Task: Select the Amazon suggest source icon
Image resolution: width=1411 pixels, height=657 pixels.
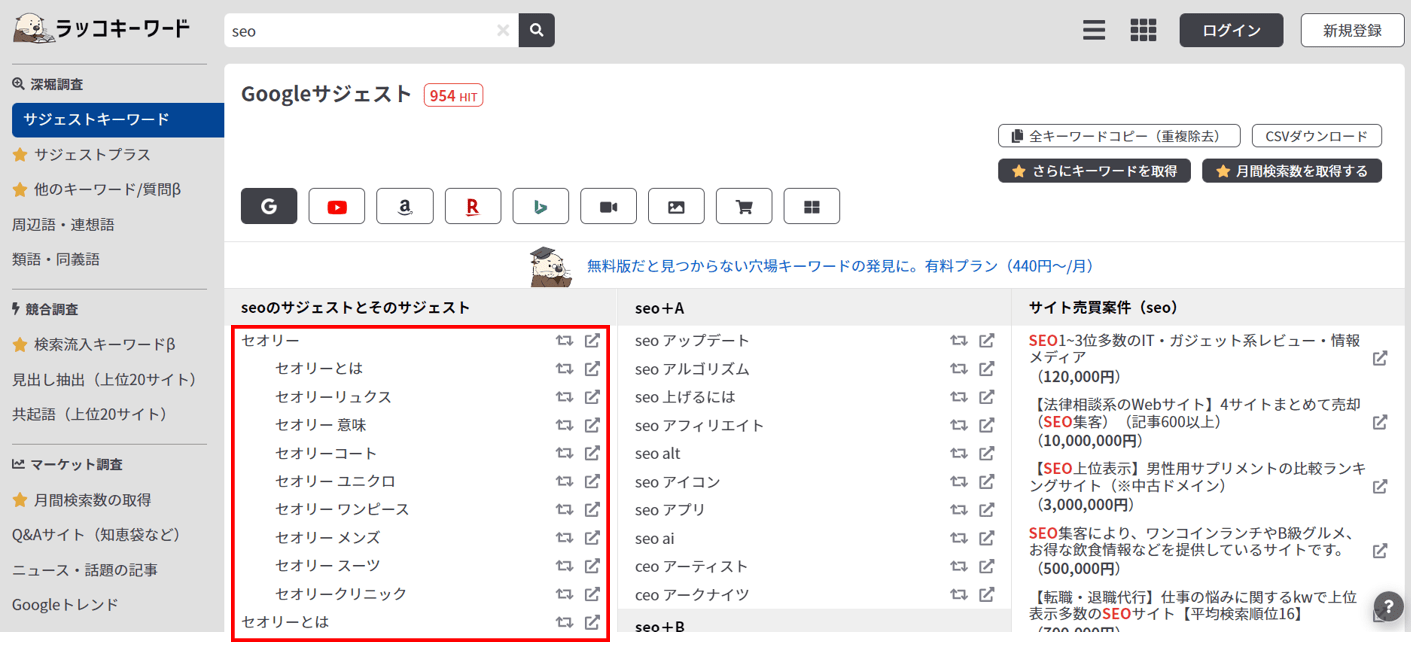Action: tap(404, 207)
